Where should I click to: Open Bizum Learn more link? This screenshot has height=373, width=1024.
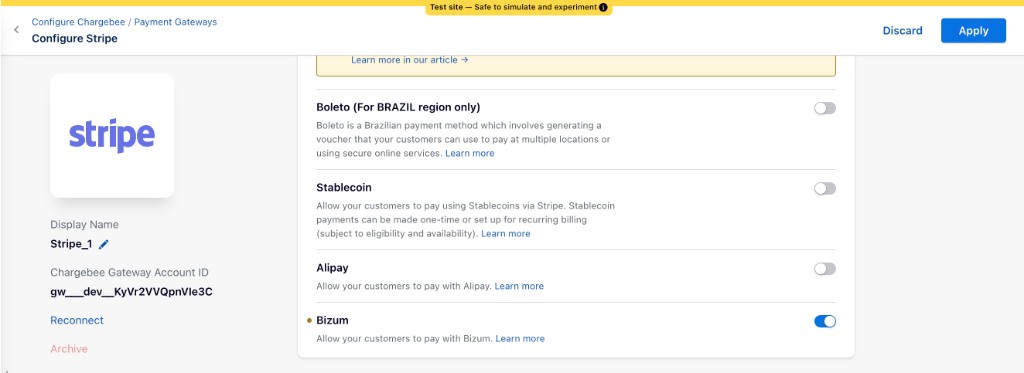pos(520,339)
